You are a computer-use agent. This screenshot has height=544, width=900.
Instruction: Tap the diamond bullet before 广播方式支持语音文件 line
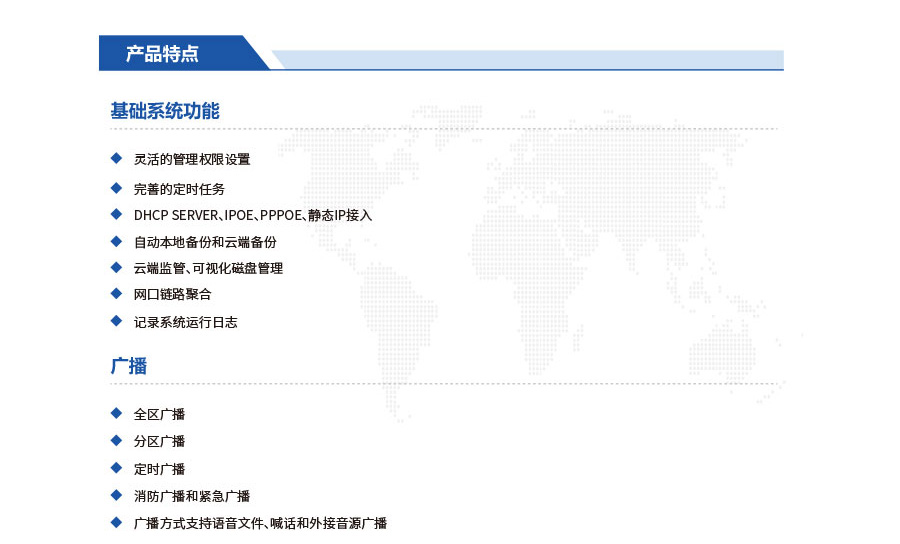click(116, 522)
